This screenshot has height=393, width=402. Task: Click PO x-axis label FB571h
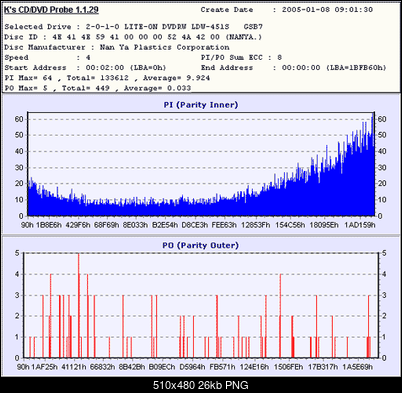222,367
